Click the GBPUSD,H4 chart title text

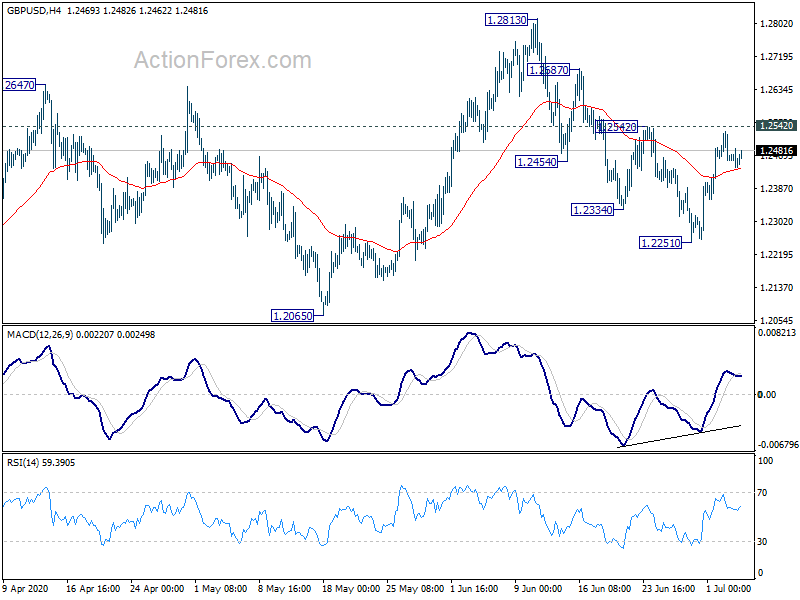tap(34, 10)
